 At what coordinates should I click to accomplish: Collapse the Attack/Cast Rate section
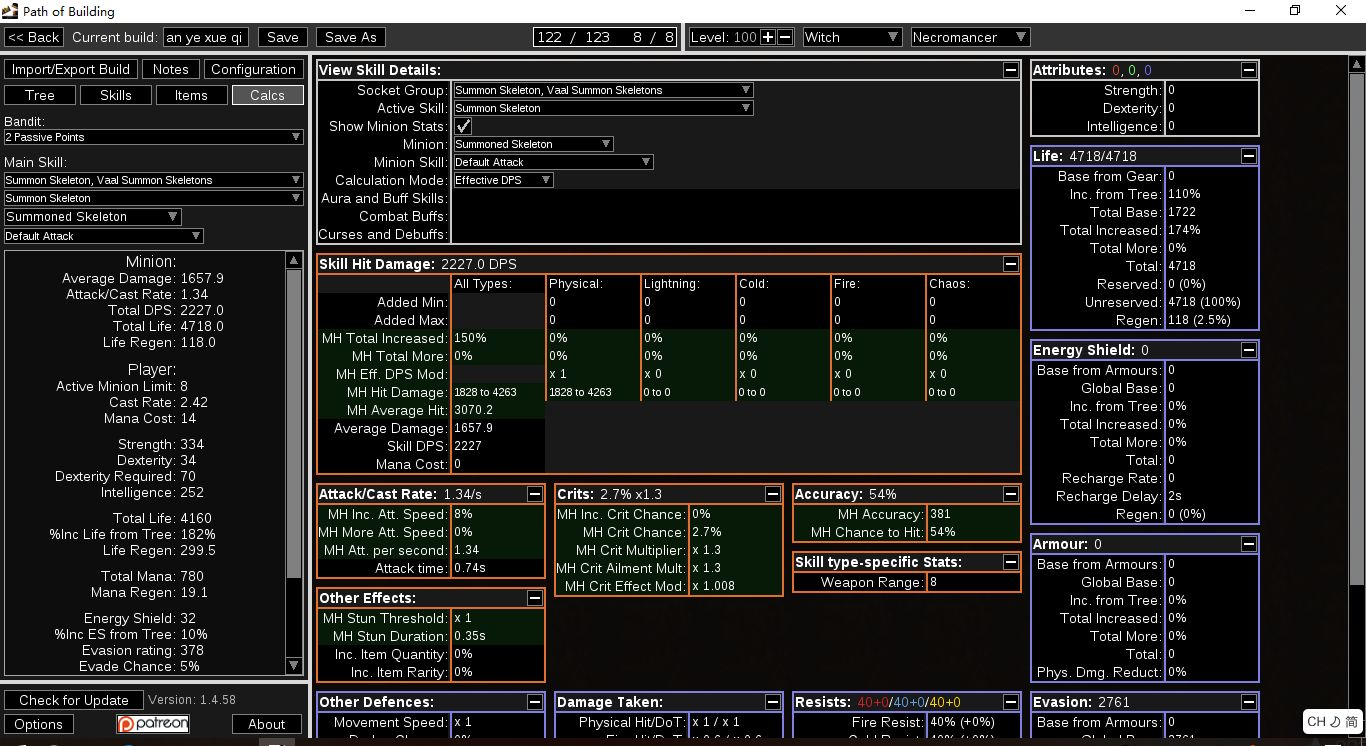point(535,494)
